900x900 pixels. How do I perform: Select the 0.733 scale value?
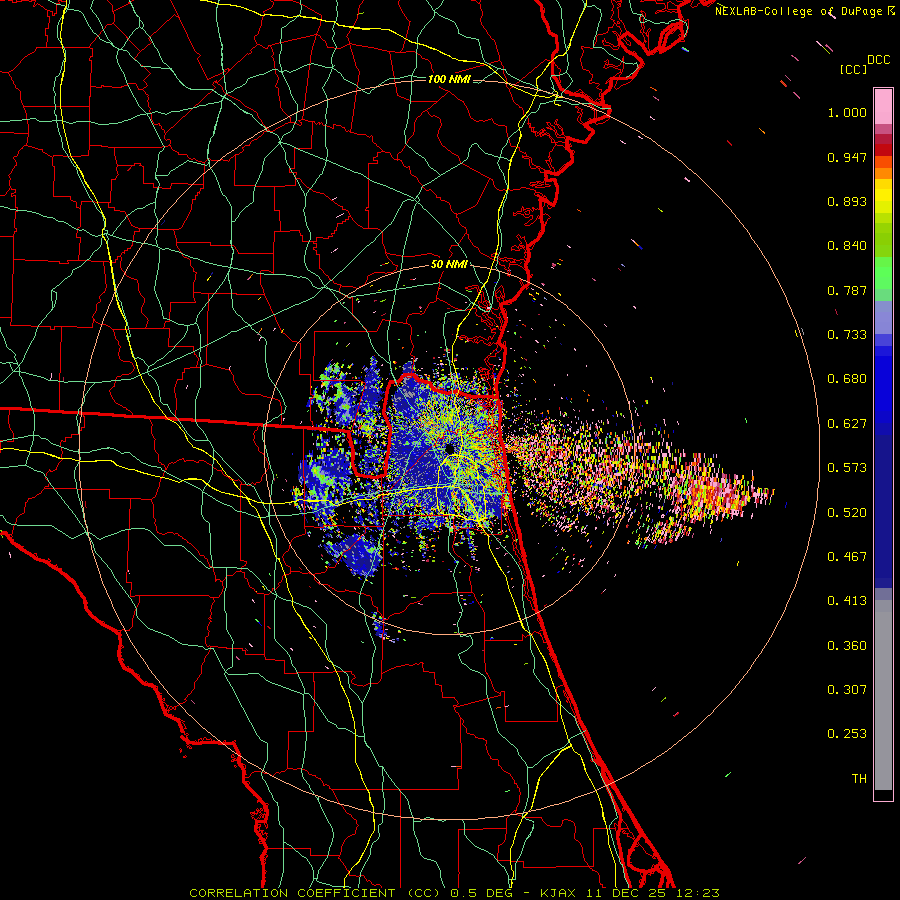pyautogui.click(x=847, y=335)
